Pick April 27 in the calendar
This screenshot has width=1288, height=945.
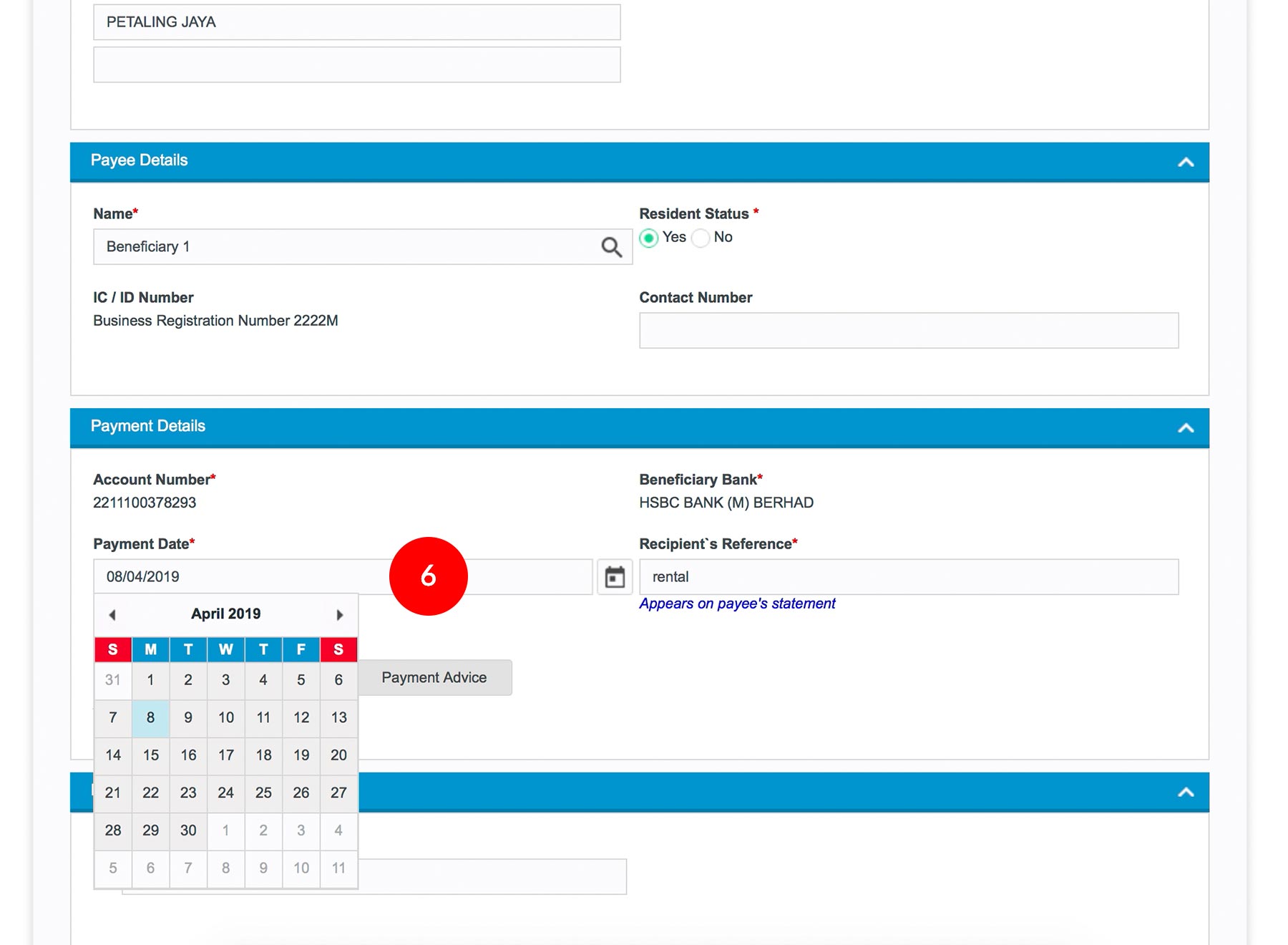click(x=338, y=793)
